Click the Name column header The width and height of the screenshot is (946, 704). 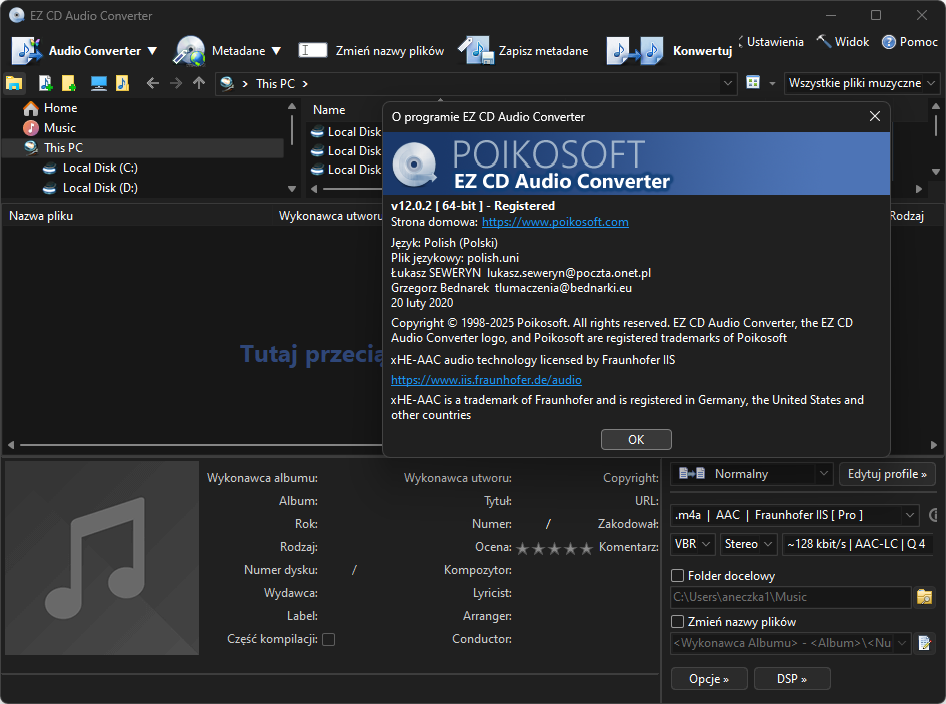pos(329,110)
